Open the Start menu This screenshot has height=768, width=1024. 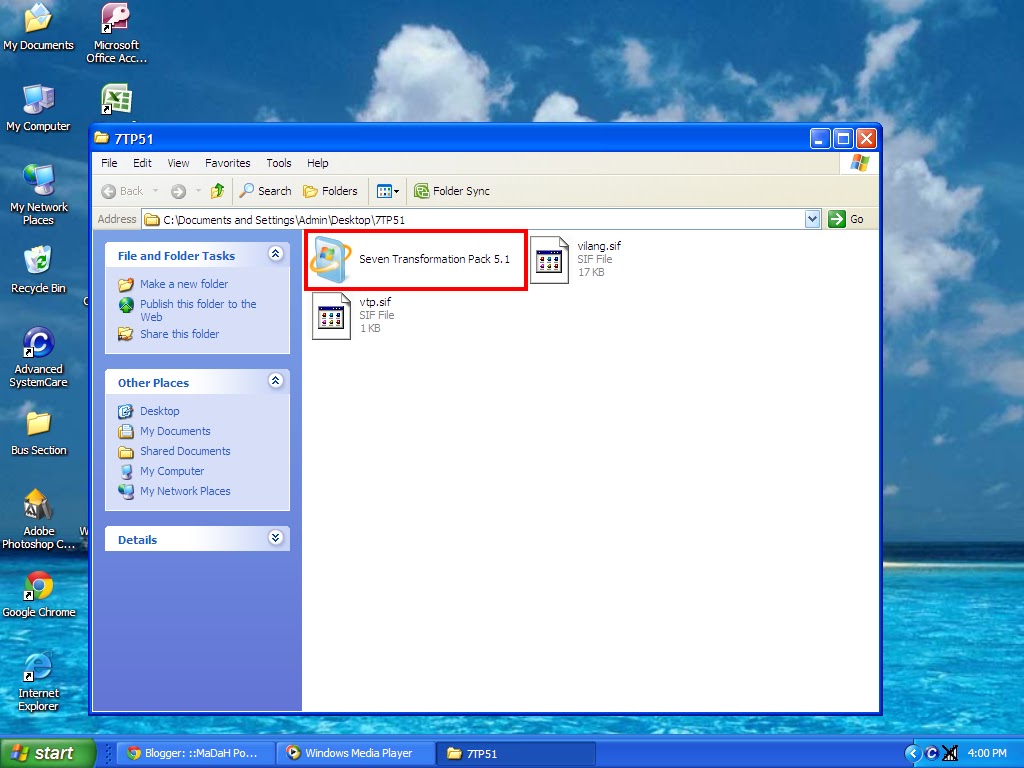click(48, 753)
